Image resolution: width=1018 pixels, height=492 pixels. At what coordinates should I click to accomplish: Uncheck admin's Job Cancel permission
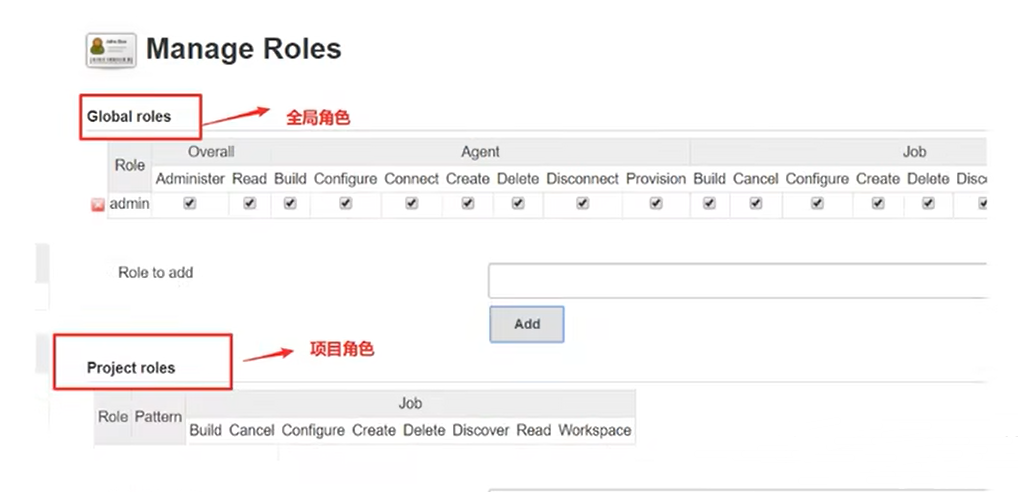(756, 203)
